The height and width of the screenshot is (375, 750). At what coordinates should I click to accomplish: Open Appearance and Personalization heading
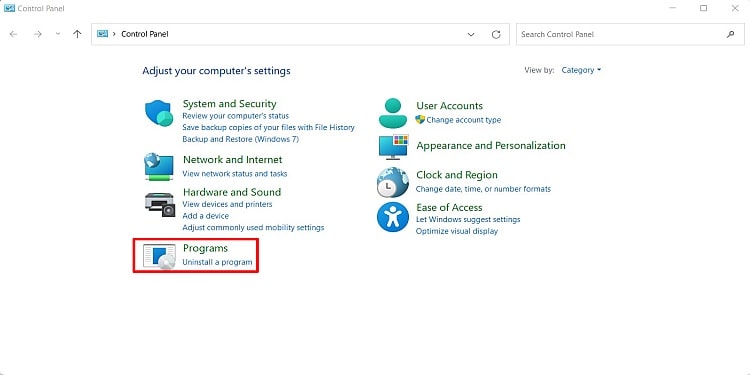point(491,145)
